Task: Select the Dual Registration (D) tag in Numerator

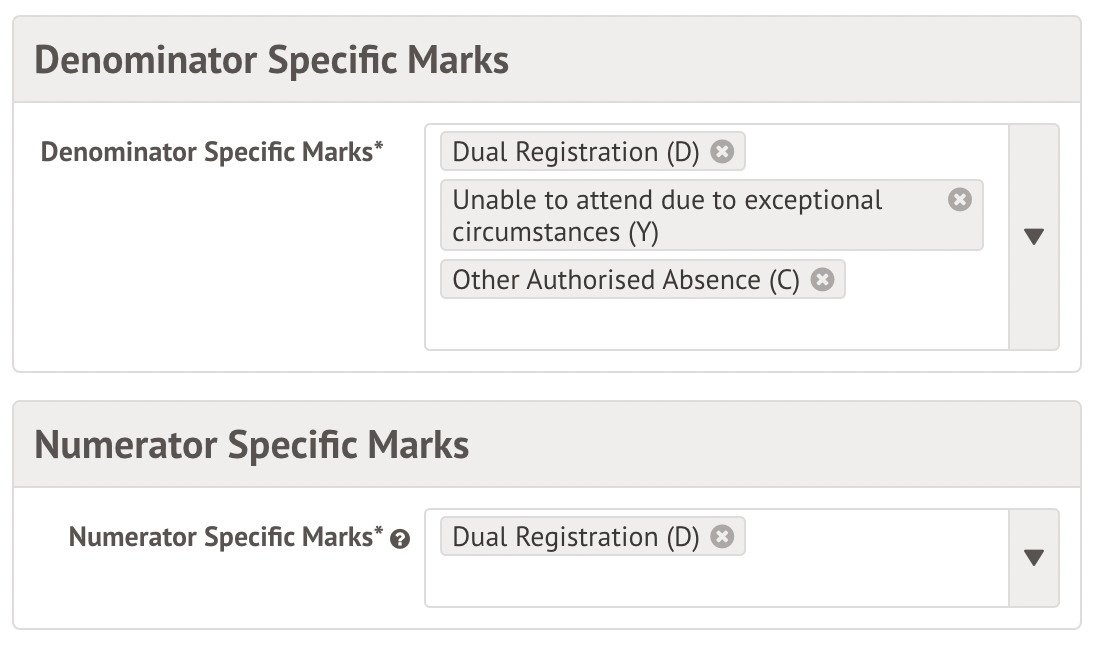Action: point(575,537)
